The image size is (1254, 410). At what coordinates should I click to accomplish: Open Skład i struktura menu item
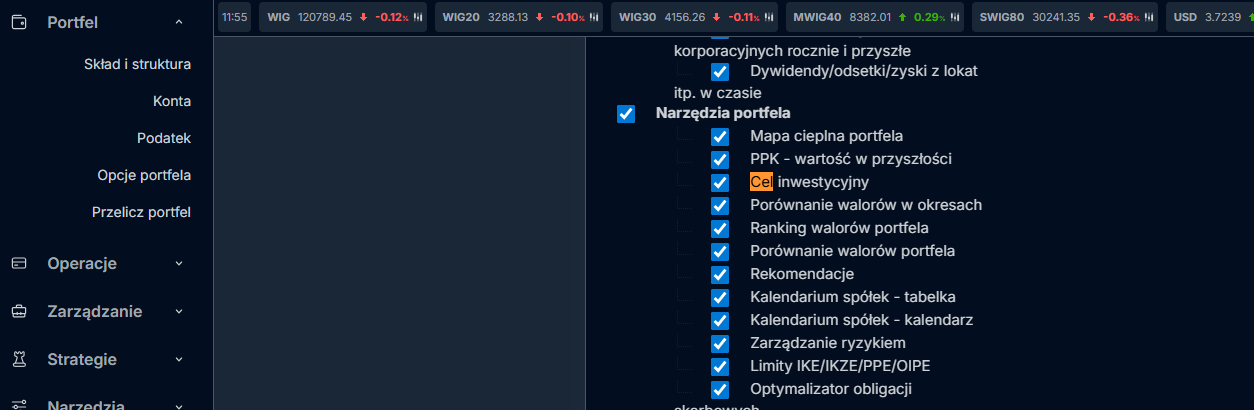(x=137, y=64)
